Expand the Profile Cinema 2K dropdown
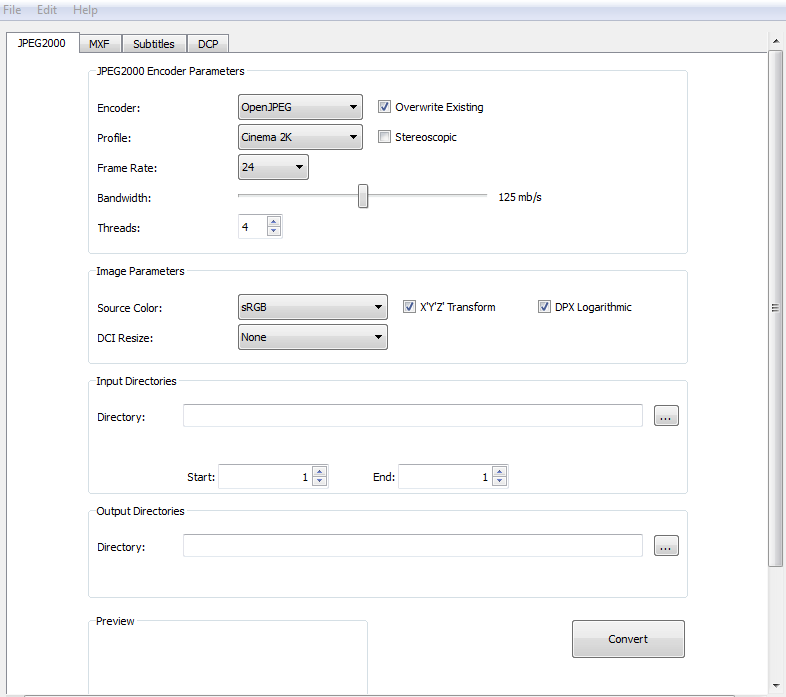 coord(300,137)
